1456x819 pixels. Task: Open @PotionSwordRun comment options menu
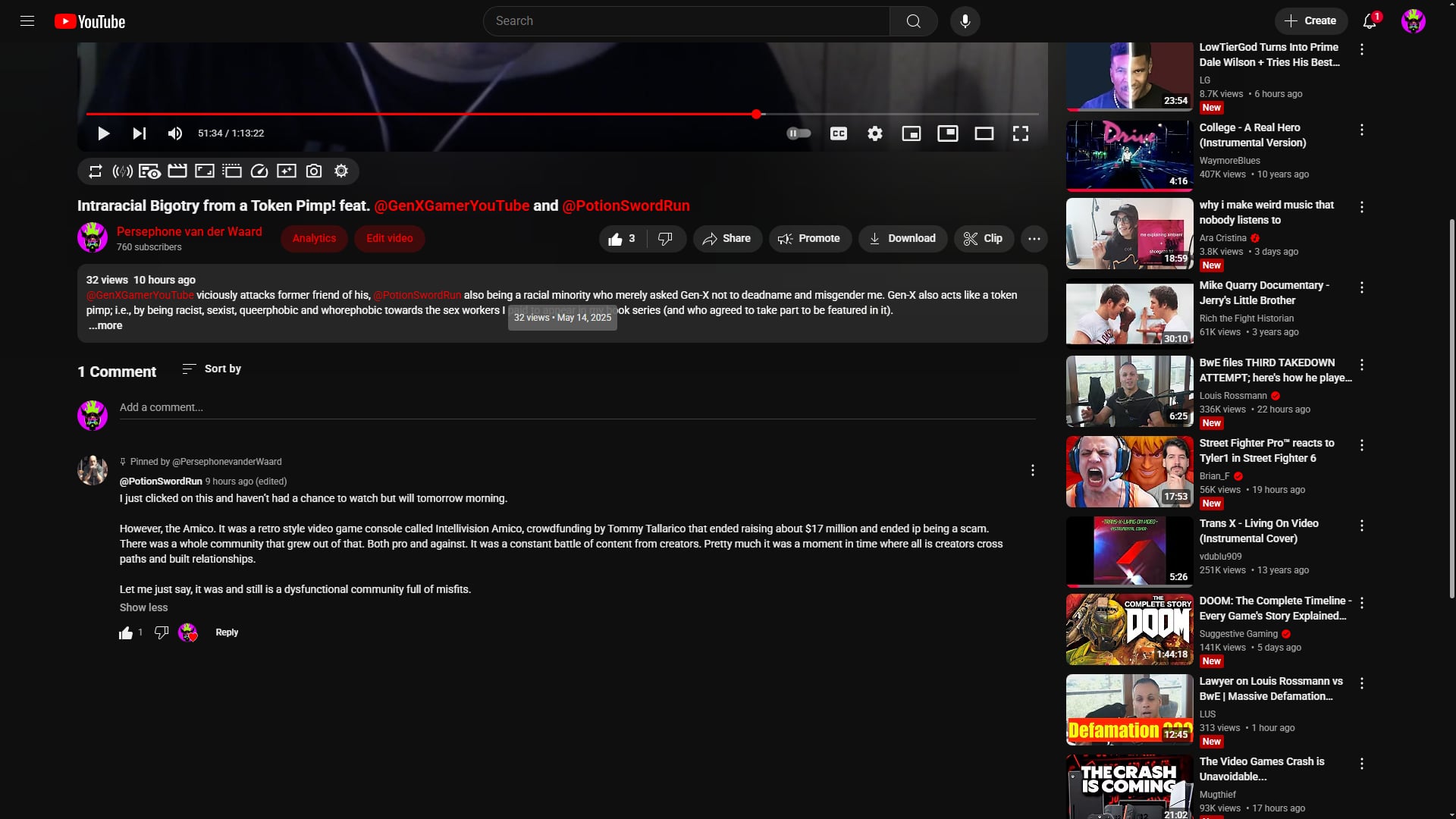pyautogui.click(x=1032, y=471)
